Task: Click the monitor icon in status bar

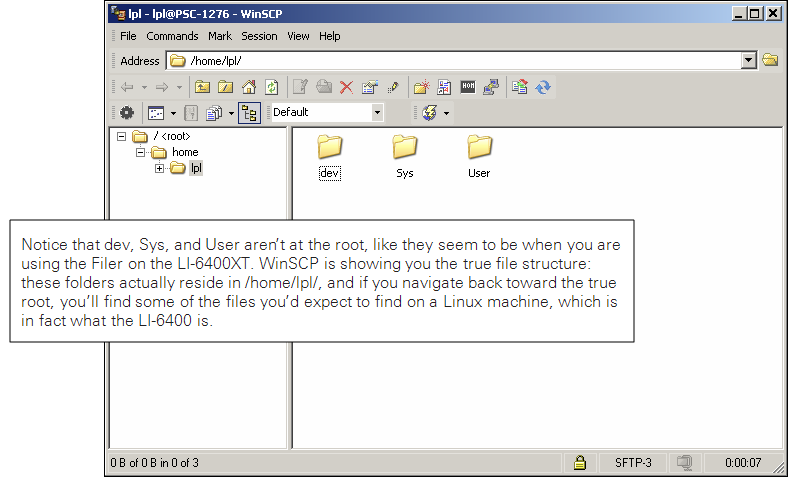Action: pos(684,462)
